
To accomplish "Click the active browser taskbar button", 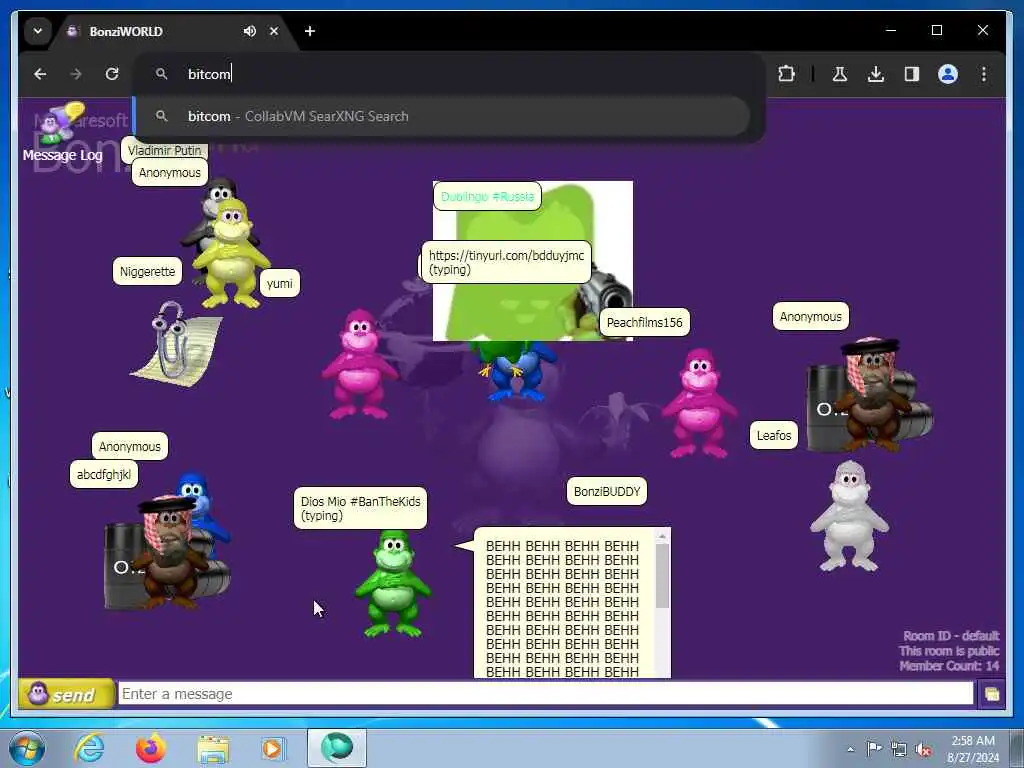I will pos(337,748).
